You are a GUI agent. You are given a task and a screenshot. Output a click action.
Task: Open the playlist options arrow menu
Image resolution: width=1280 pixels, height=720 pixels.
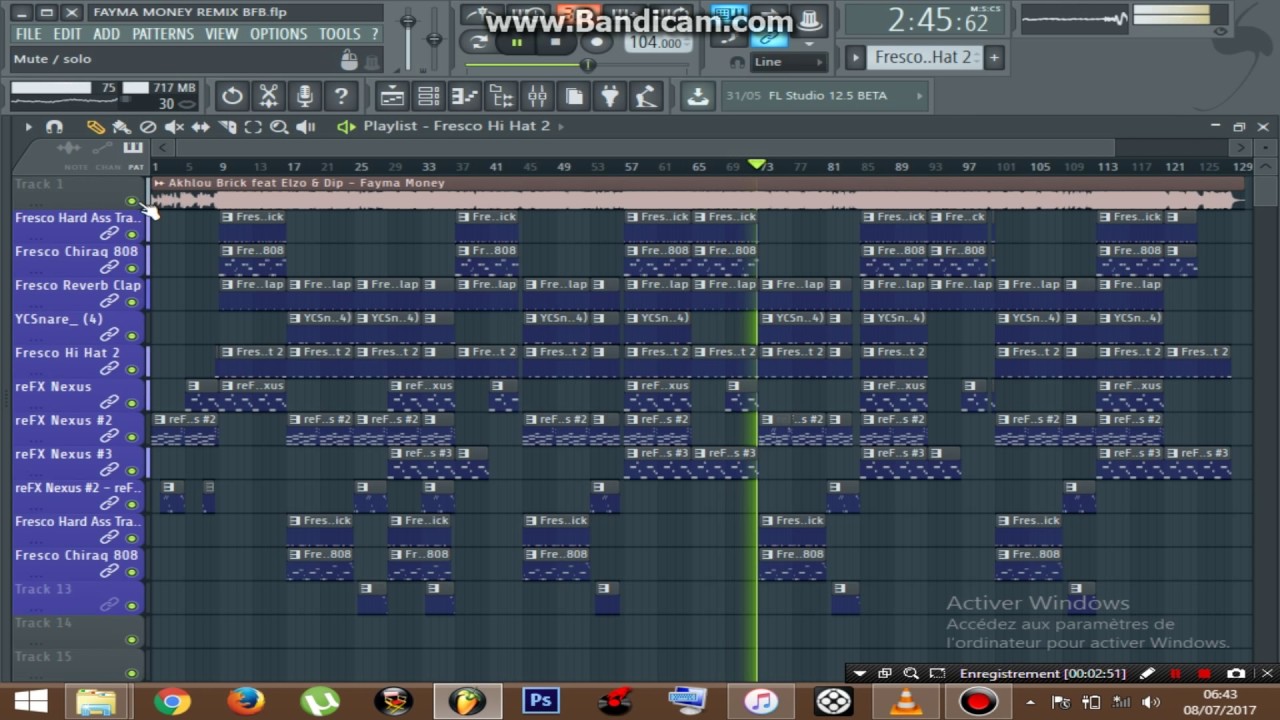coord(28,127)
